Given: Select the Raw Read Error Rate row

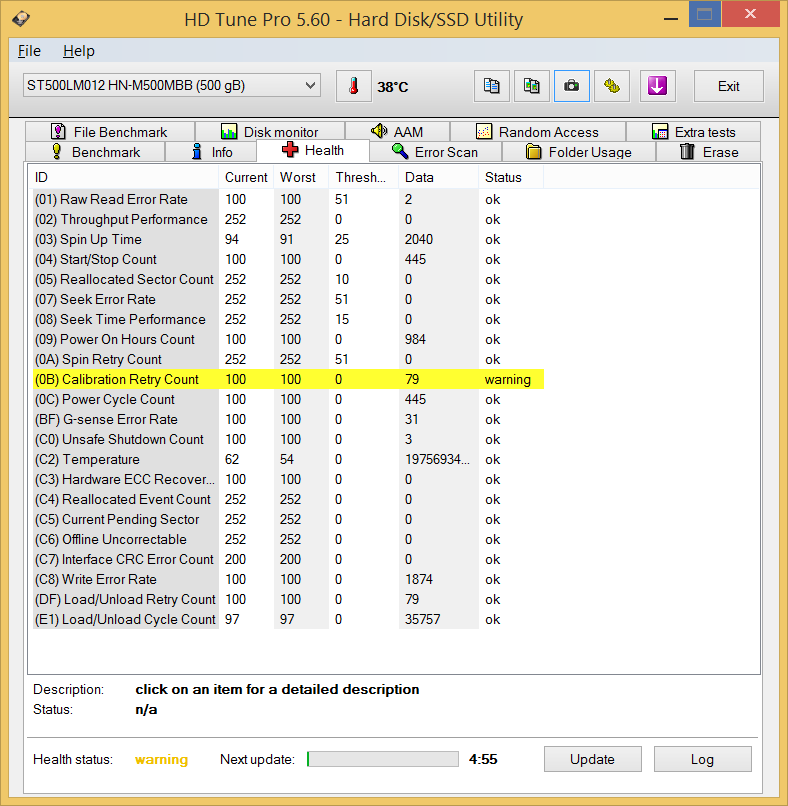Looking at the screenshot, I should (288, 199).
